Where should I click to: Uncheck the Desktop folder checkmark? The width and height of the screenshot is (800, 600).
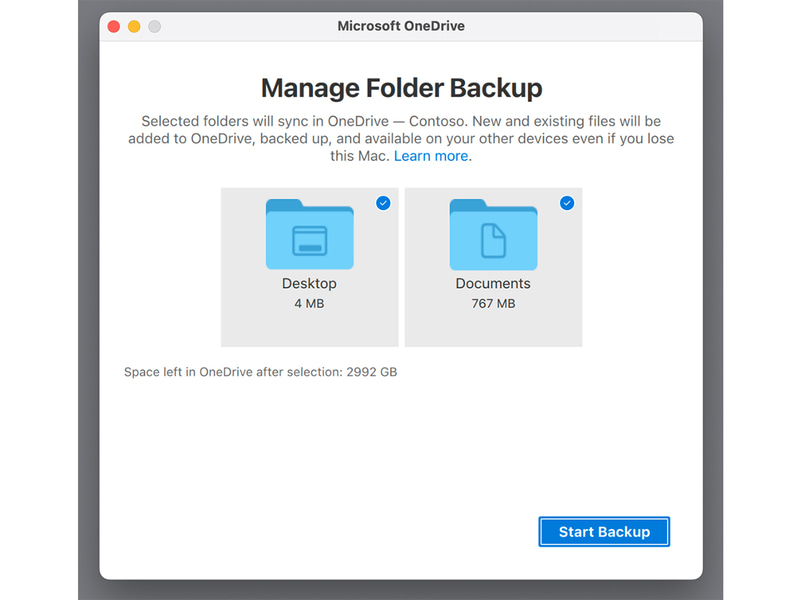coord(383,203)
